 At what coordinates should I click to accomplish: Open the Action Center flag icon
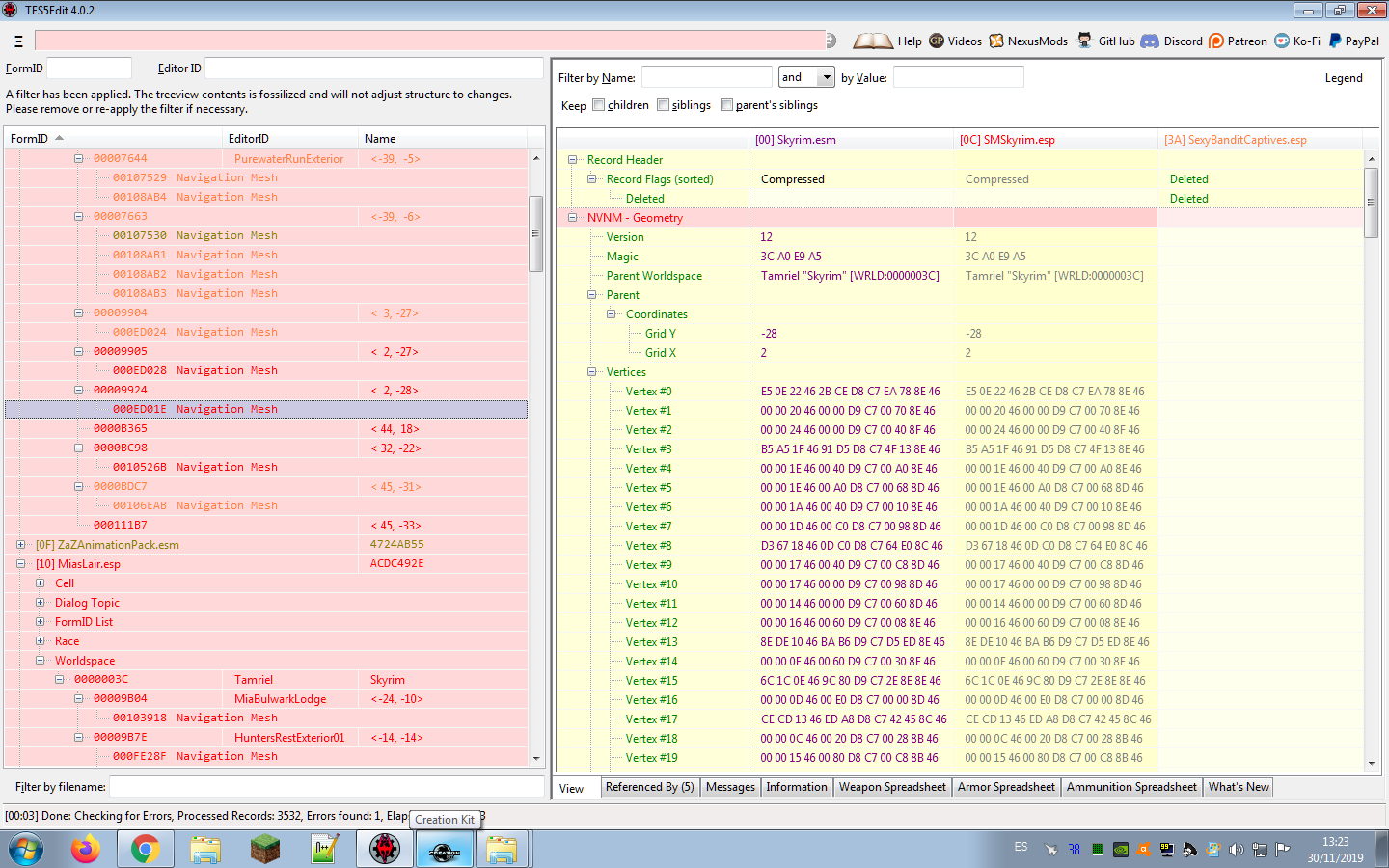tap(1283, 850)
